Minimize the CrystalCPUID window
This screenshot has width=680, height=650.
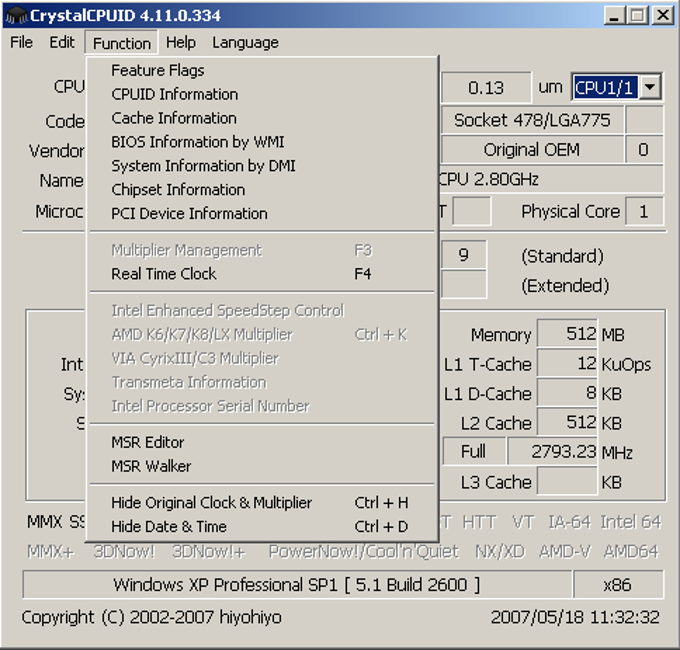[615, 15]
